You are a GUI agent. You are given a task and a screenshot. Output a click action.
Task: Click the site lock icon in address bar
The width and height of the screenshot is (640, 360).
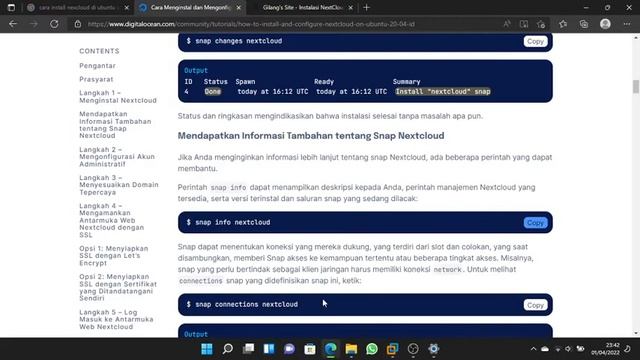(x=78, y=24)
